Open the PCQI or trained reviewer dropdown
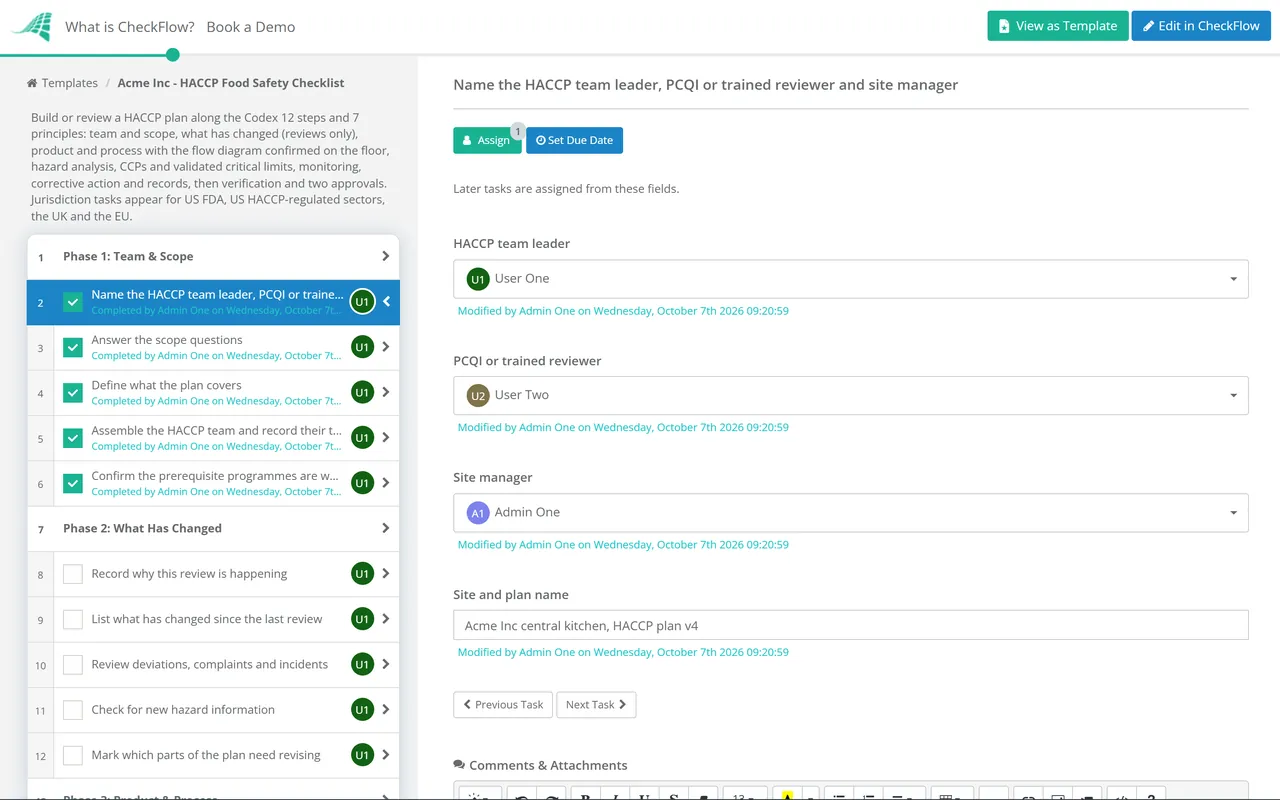 tap(851, 395)
